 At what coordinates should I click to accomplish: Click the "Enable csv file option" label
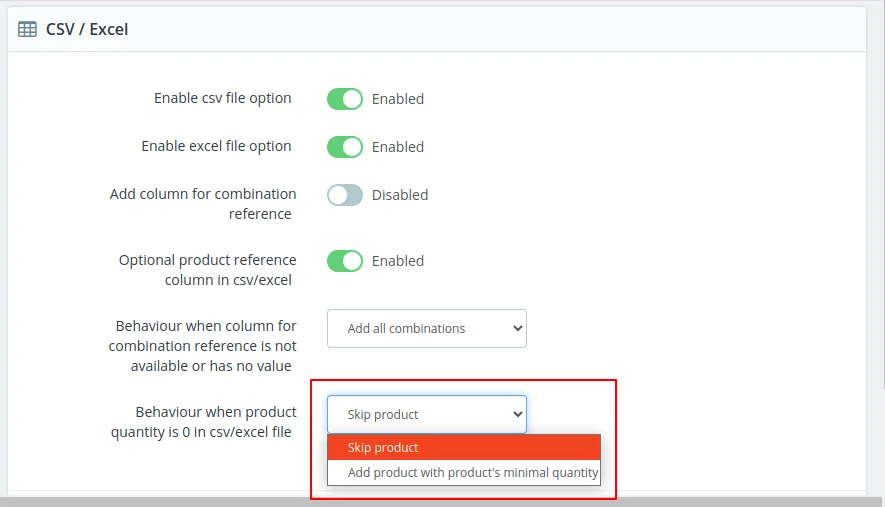point(223,98)
